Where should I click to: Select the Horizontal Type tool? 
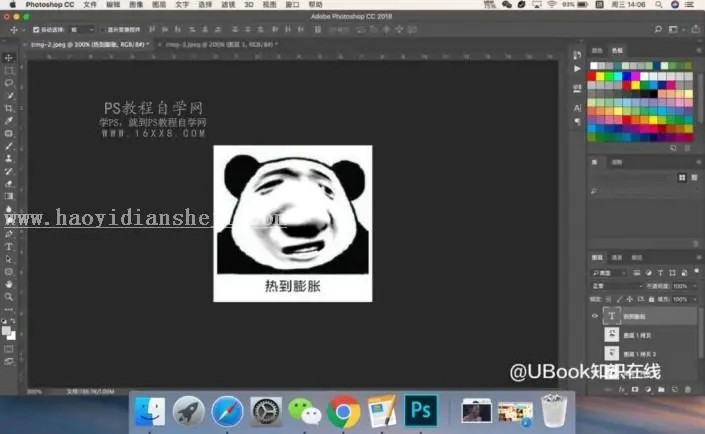pyautogui.click(x=9, y=246)
